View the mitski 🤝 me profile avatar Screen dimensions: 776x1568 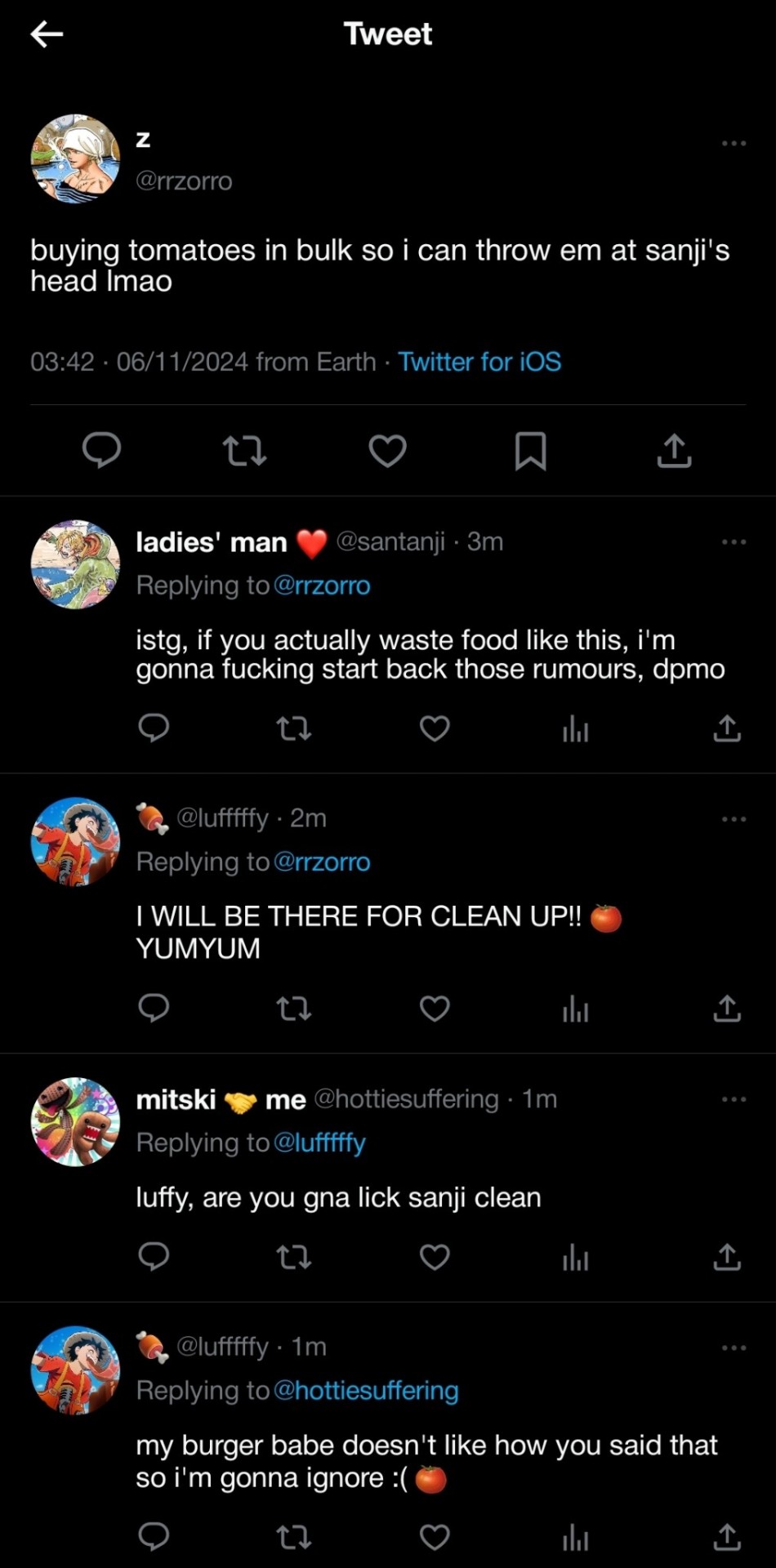click(x=75, y=1121)
